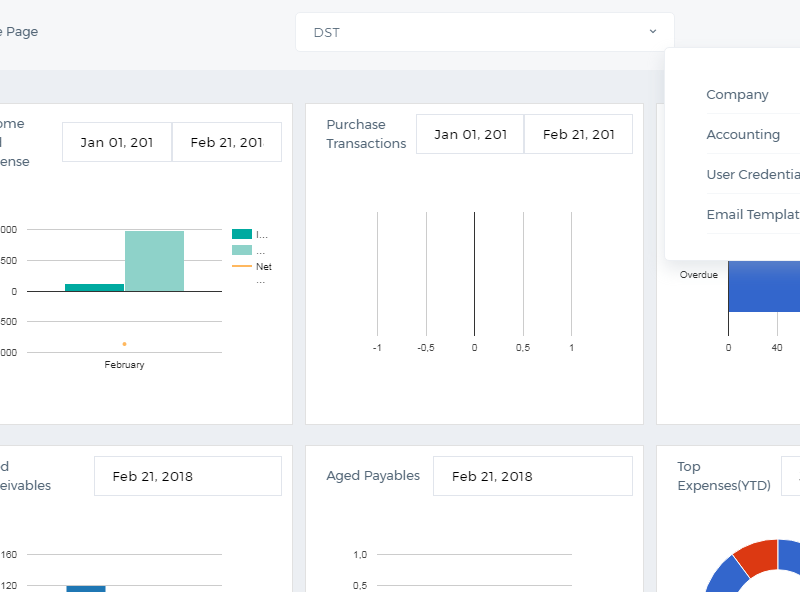Set Income and Expense start date Jan 01
Image resolution: width=800 pixels, height=592 pixels.
(x=117, y=142)
